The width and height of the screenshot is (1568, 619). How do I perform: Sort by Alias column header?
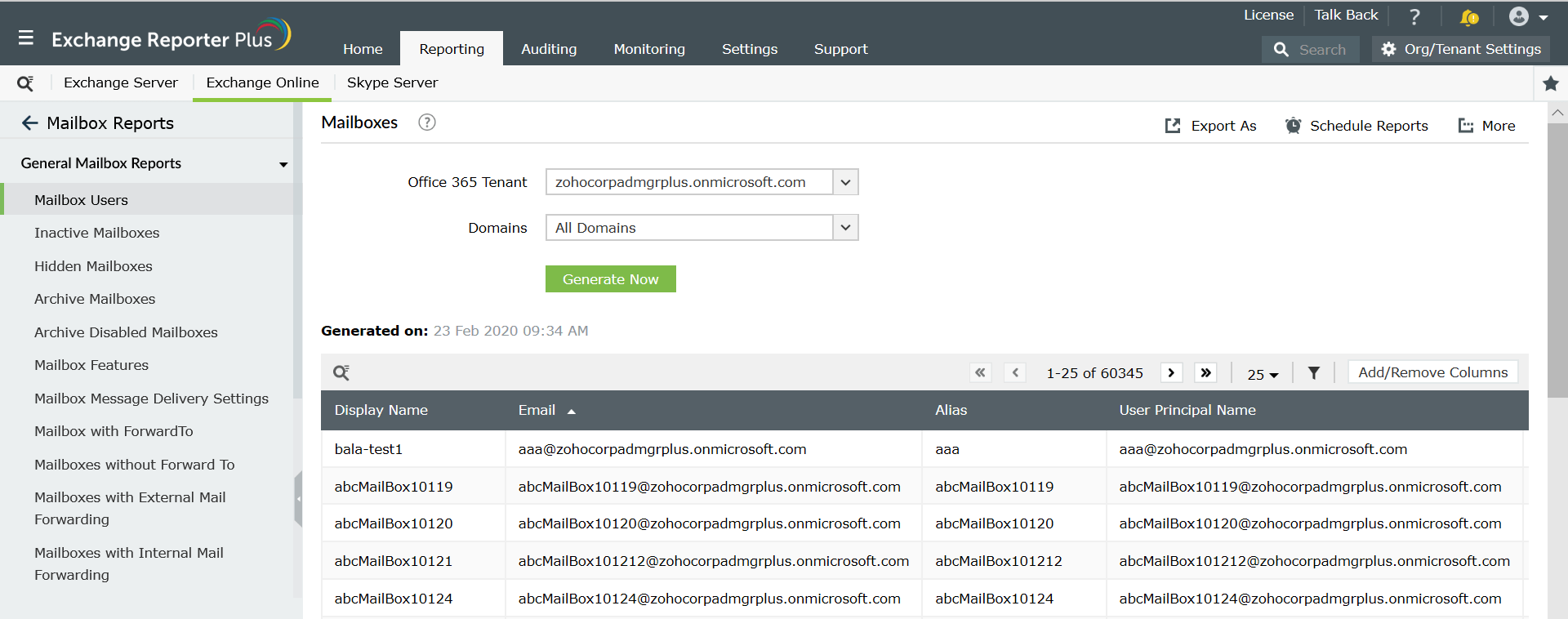click(951, 410)
